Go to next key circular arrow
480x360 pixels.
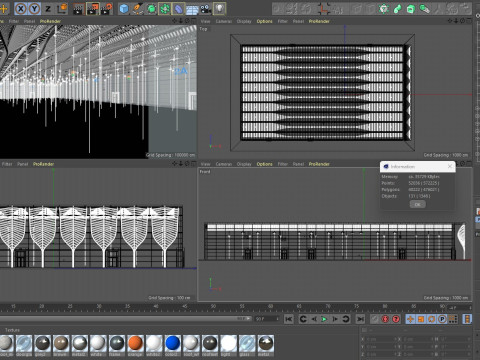point(346,319)
